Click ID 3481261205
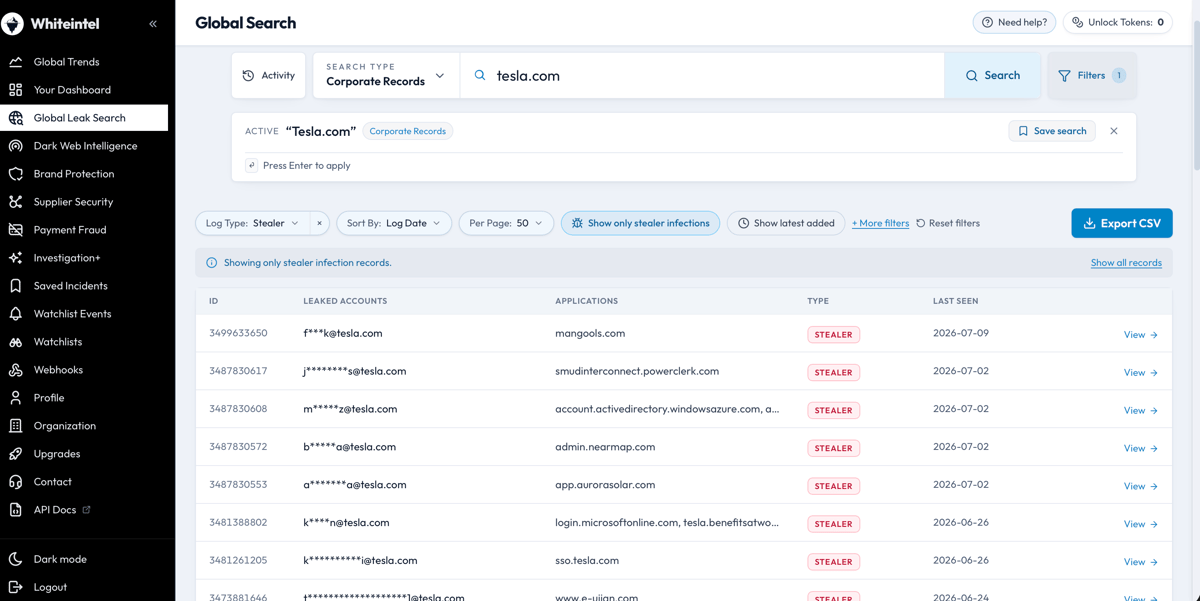Viewport: 1200px width, 601px height. (x=238, y=560)
